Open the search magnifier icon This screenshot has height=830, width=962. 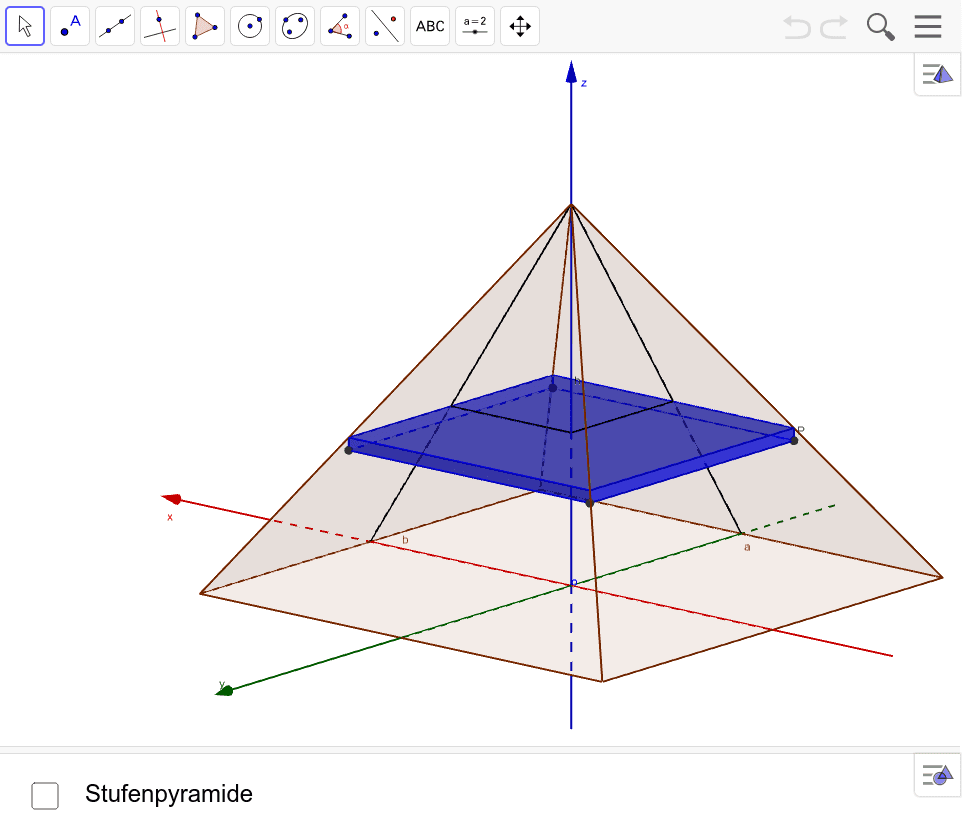(880, 27)
